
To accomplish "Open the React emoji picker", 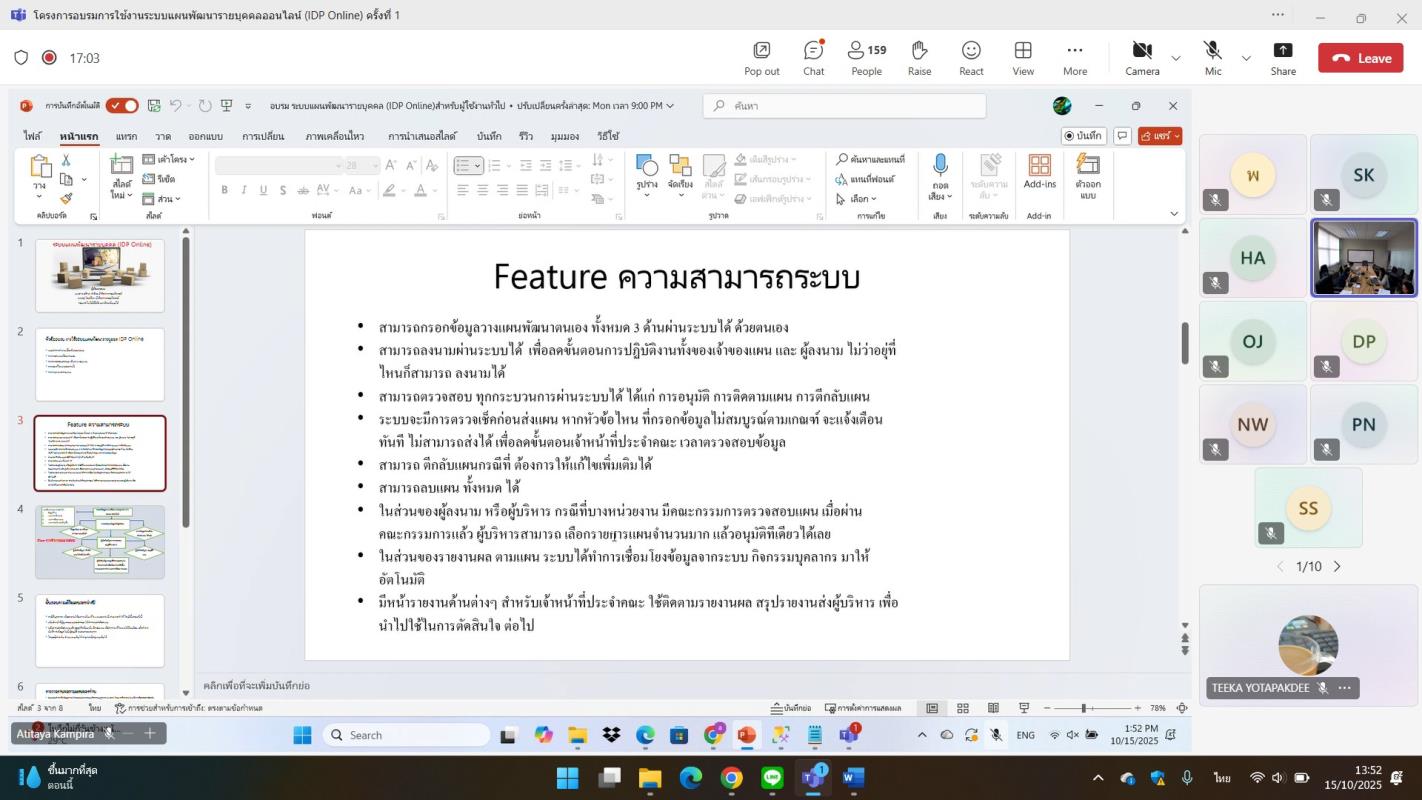I will [971, 57].
